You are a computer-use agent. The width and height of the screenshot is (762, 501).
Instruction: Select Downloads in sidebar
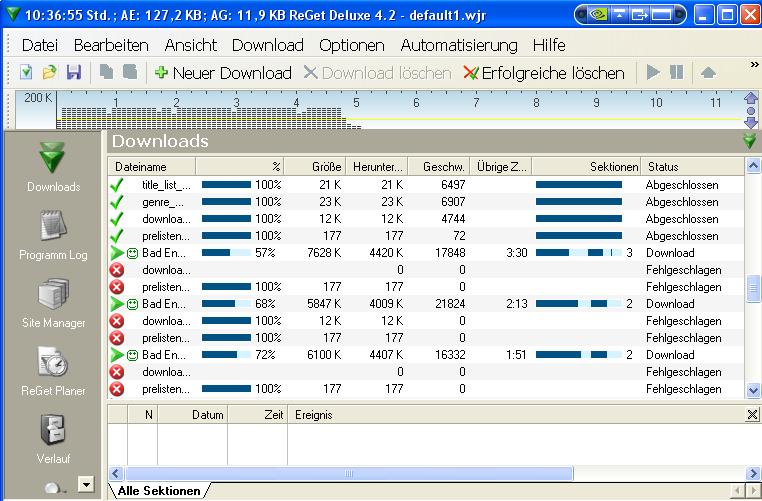point(53,167)
